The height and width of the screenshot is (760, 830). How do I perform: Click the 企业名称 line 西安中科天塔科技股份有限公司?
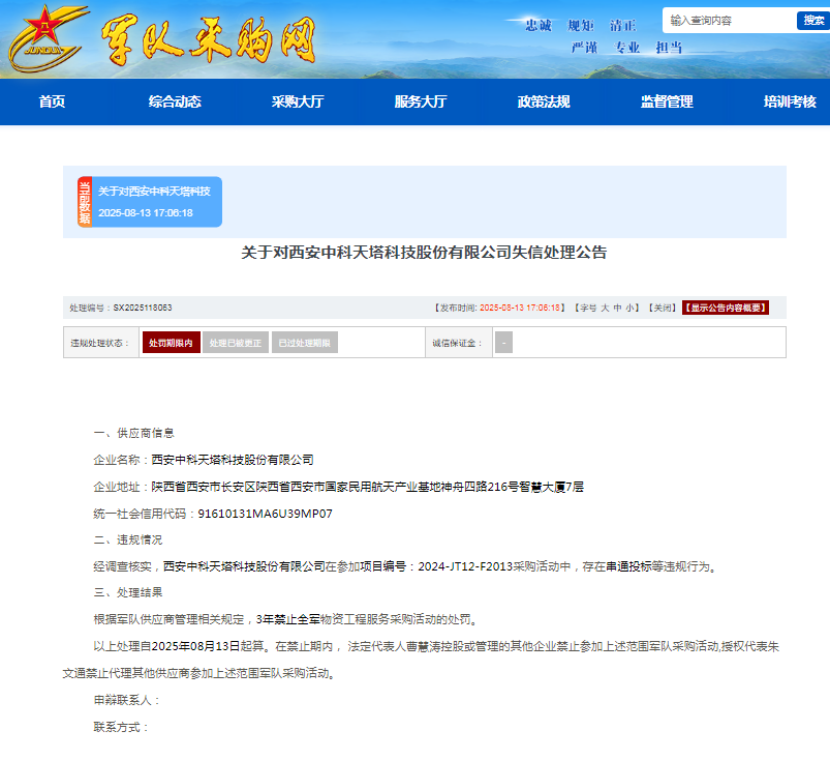tap(203, 459)
